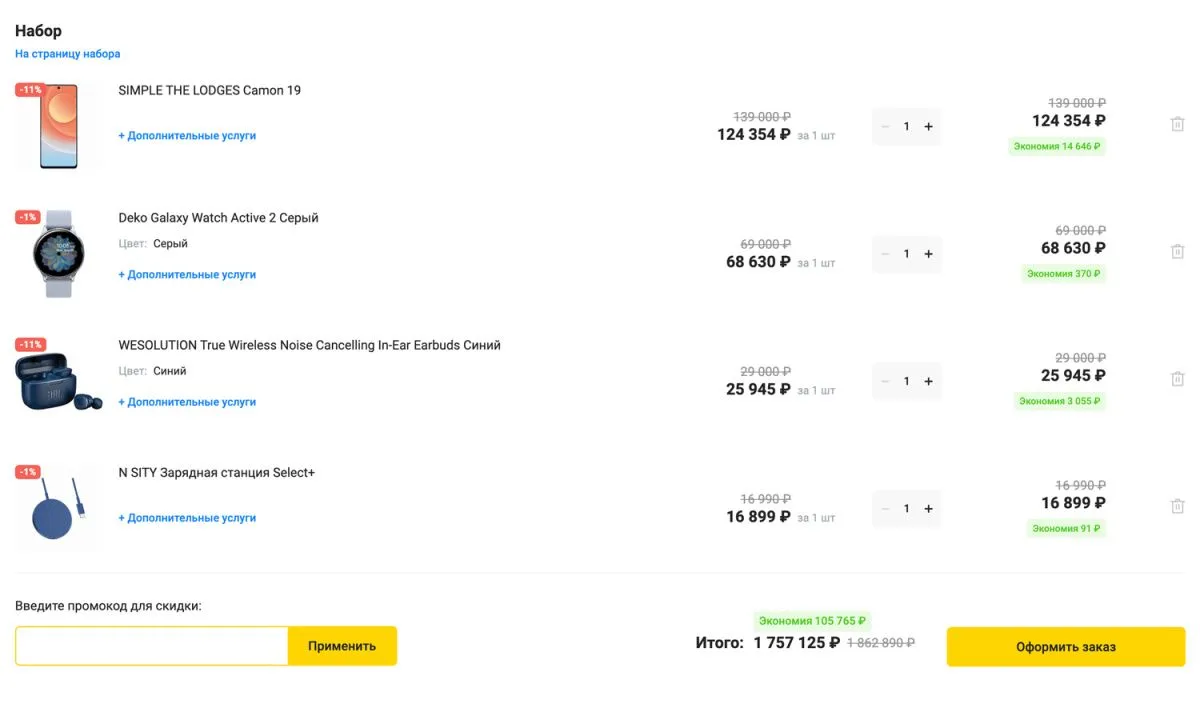Focus the promo code input field
This screenshot has height=720, width=1200.
coord(152,646)
